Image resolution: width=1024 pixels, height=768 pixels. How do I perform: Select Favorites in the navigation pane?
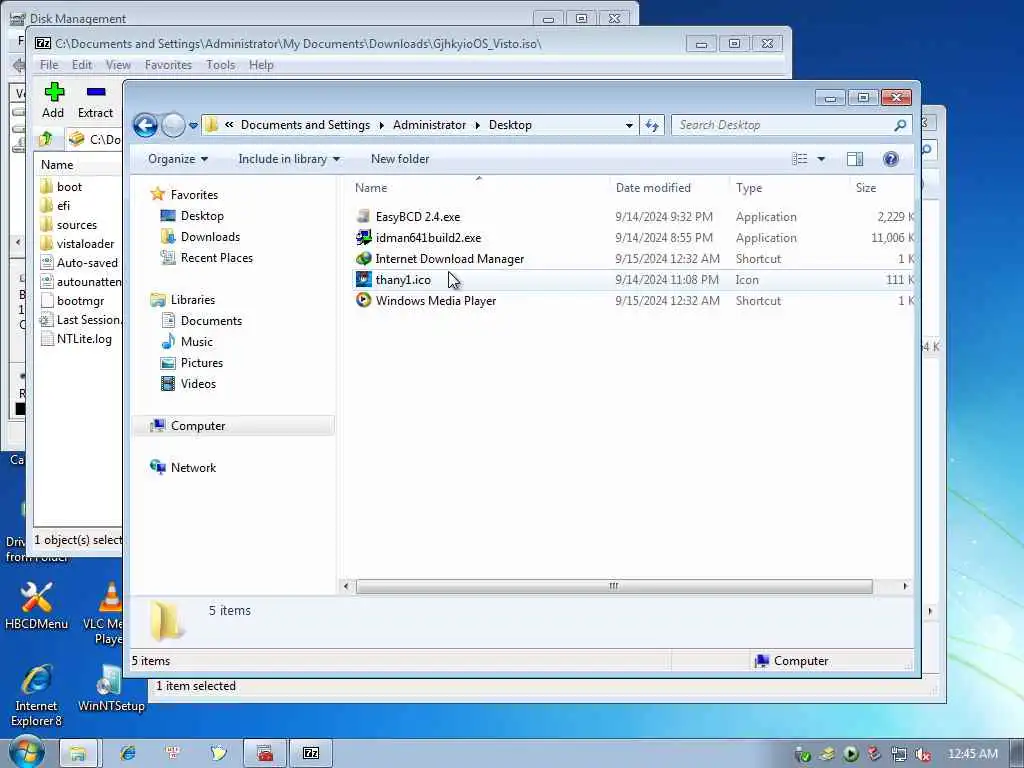(x=194, y=195)
